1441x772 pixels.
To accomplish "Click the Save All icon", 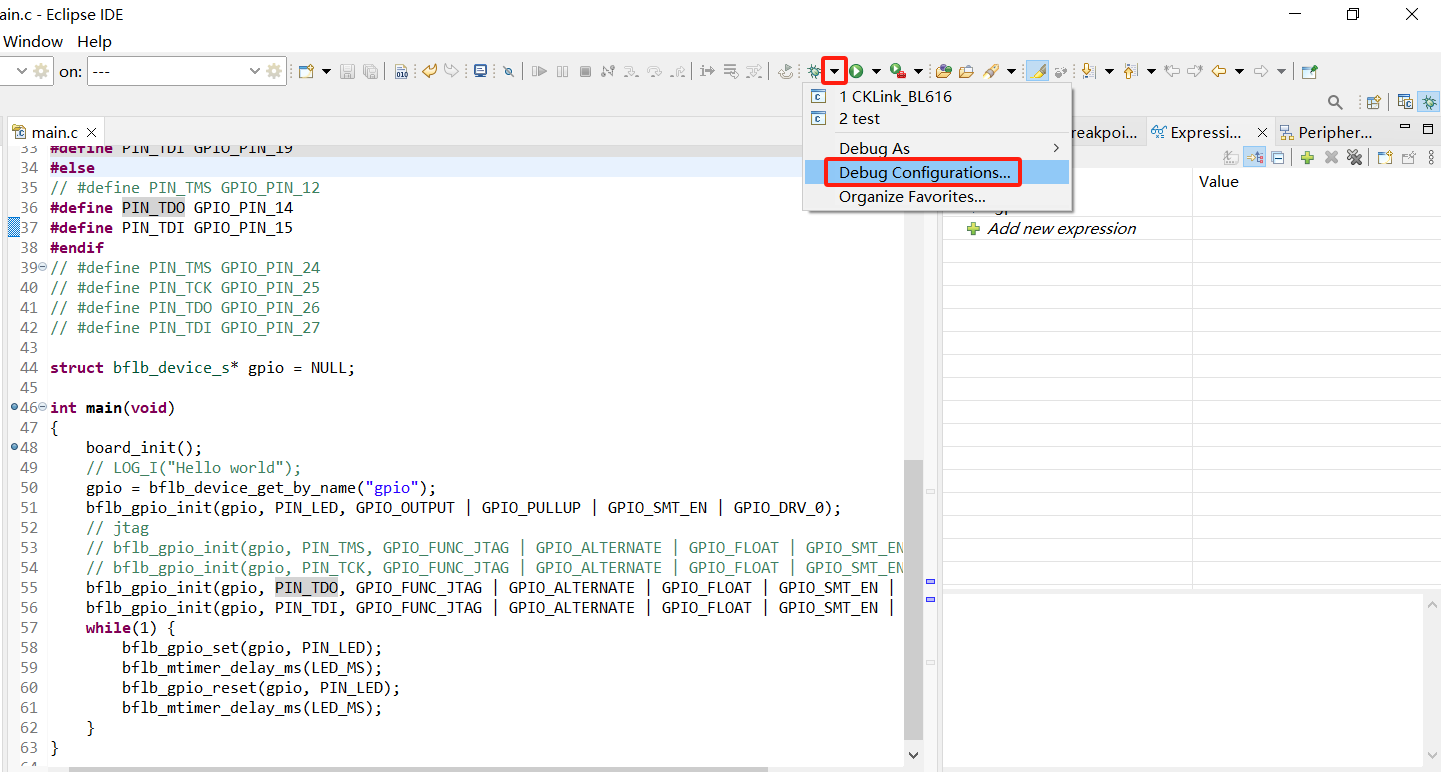I will 370,71.
